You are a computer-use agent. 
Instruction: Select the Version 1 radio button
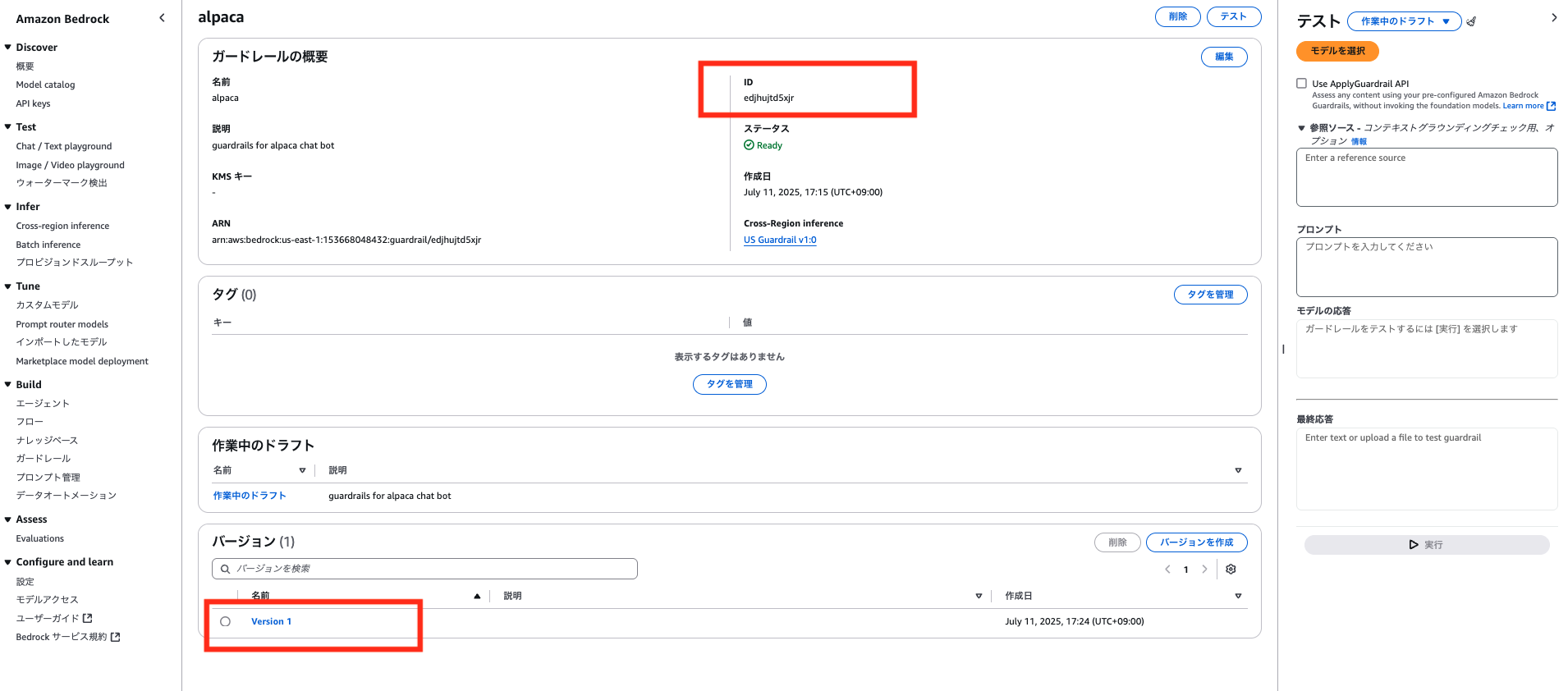click(225, 622)
